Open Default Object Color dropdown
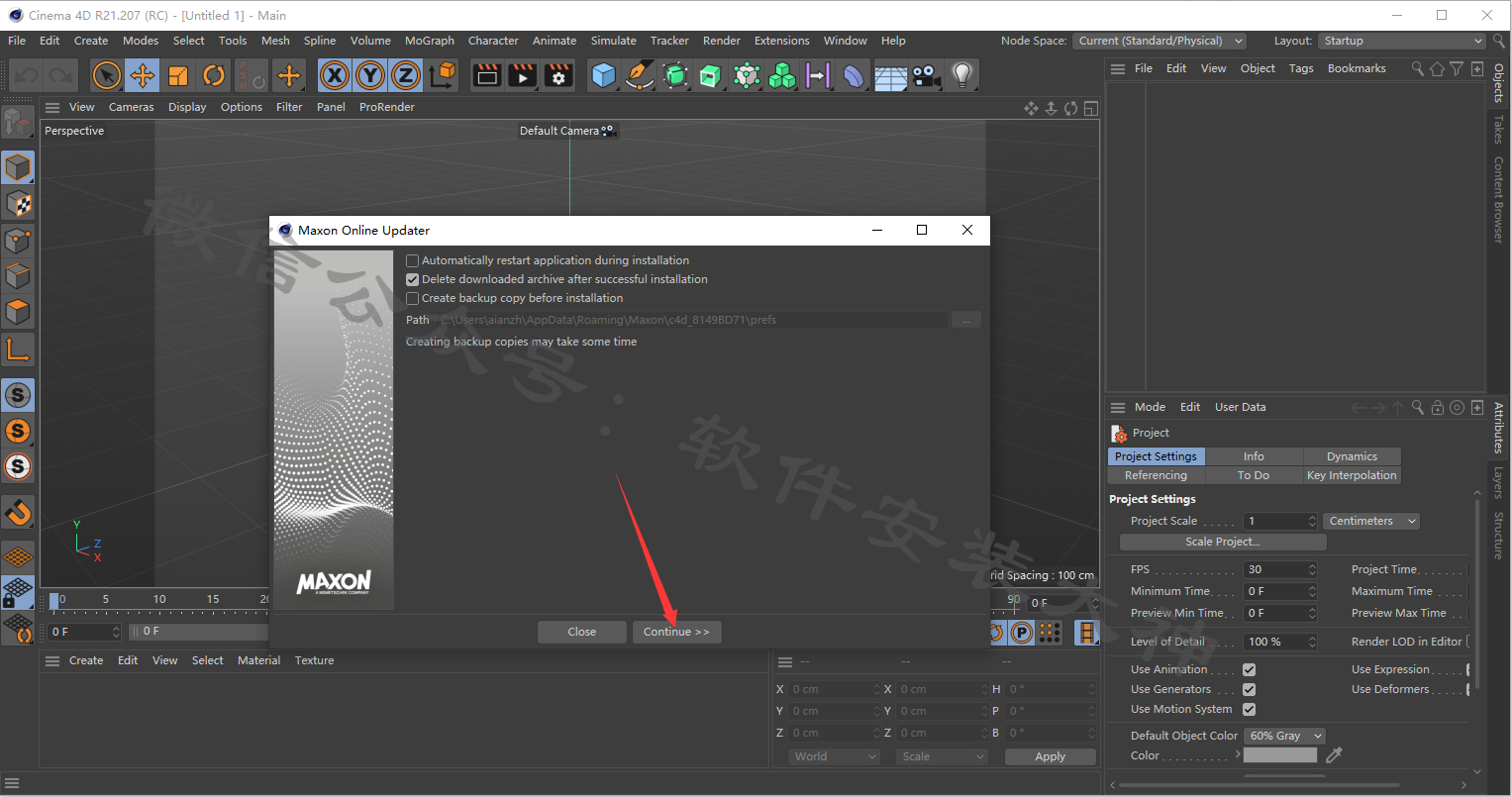Viewport: 1512px width, 797px height. point(1284,736)
